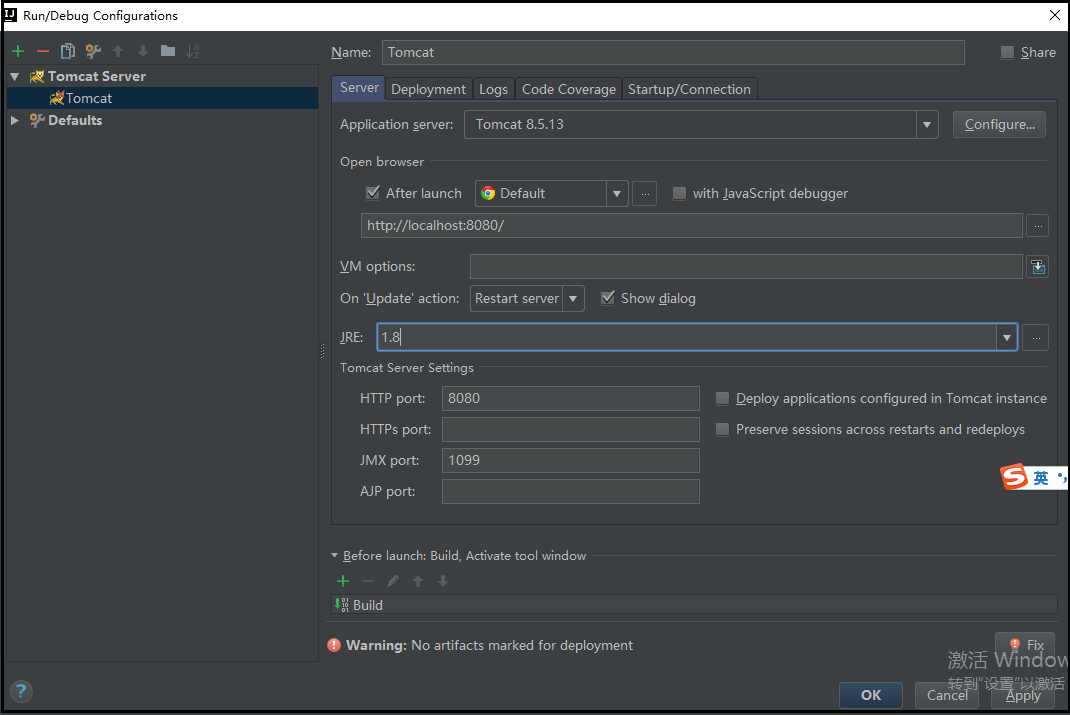Click the AJP port field
Image resolution: width=1070 pixels, height=715 pixels.
point(570,491)
